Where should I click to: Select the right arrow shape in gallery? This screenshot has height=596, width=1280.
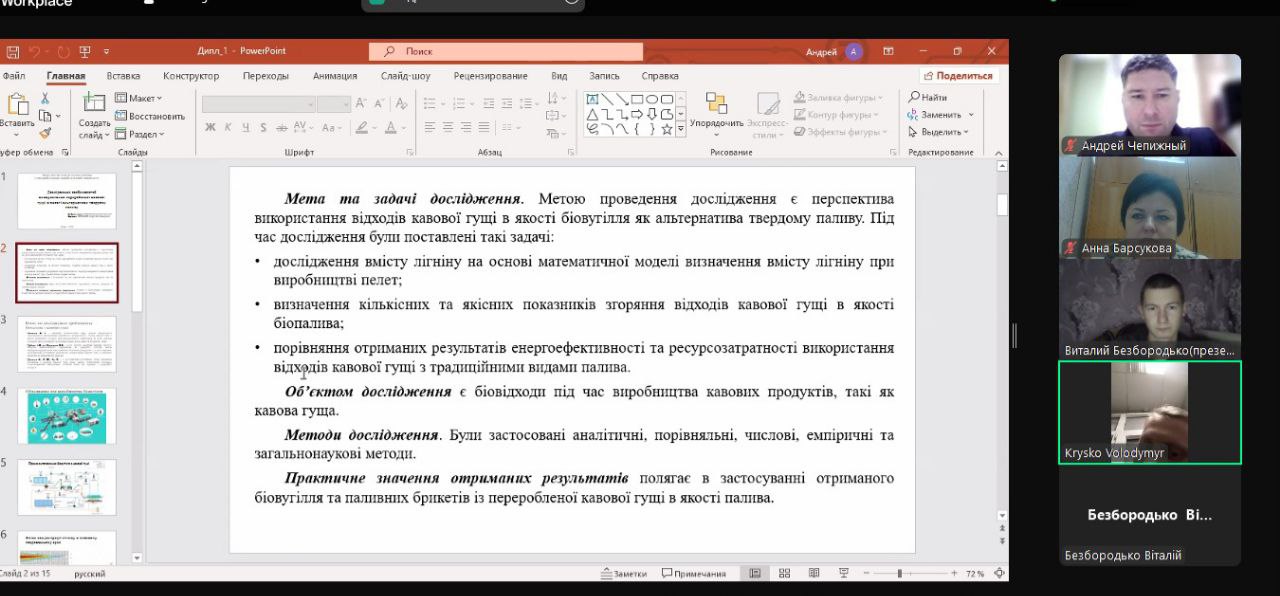(x=637, y=114)
